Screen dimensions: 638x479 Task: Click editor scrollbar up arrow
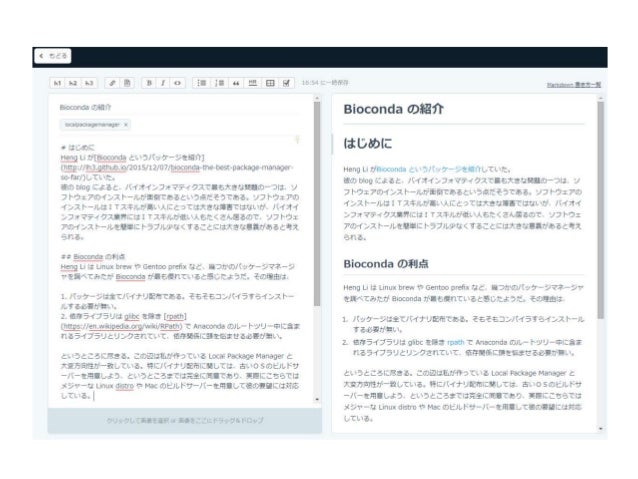[x=317, y=98]
